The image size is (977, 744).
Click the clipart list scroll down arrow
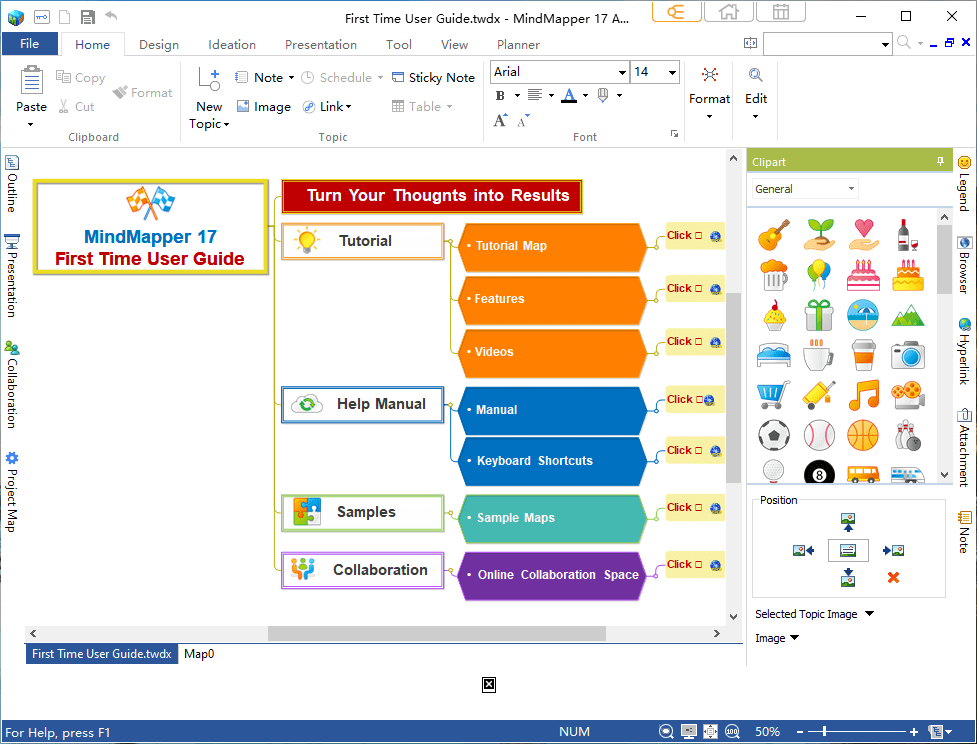[944, 475]
